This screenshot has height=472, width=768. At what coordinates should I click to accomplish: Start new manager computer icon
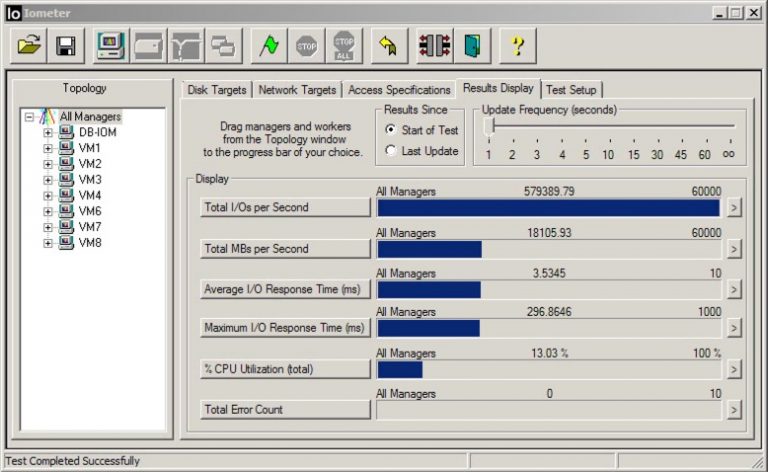coord(111,46)
